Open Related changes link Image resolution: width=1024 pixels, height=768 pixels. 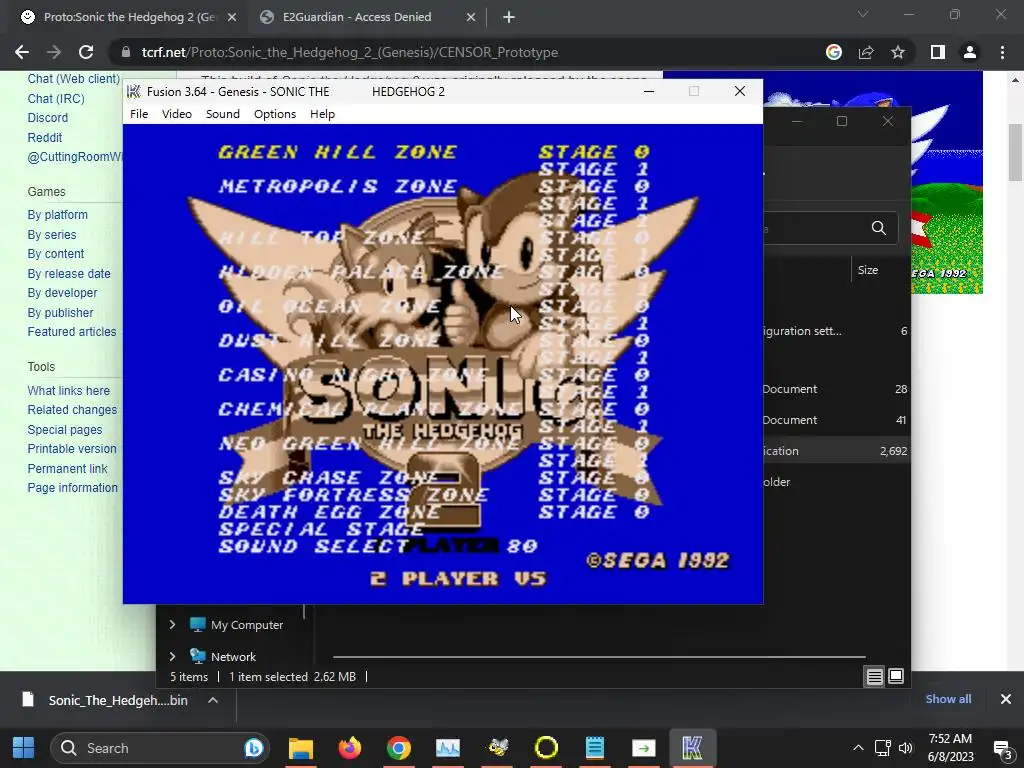pos(72,409)
